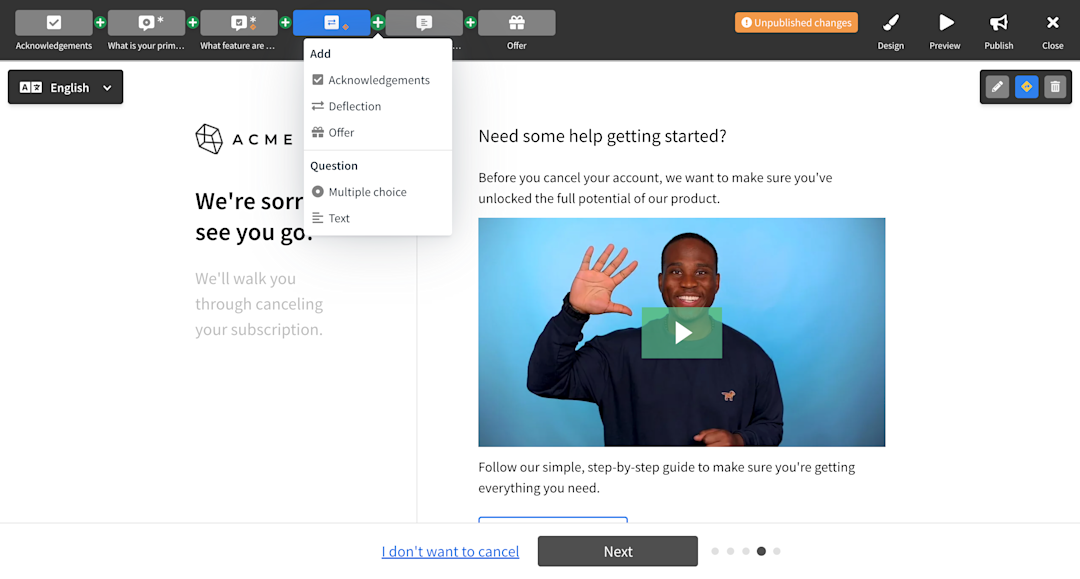Screen dimensions: 1080x579
Task: Publish the flow with the megaphone icon
Action: click(999, 31)
